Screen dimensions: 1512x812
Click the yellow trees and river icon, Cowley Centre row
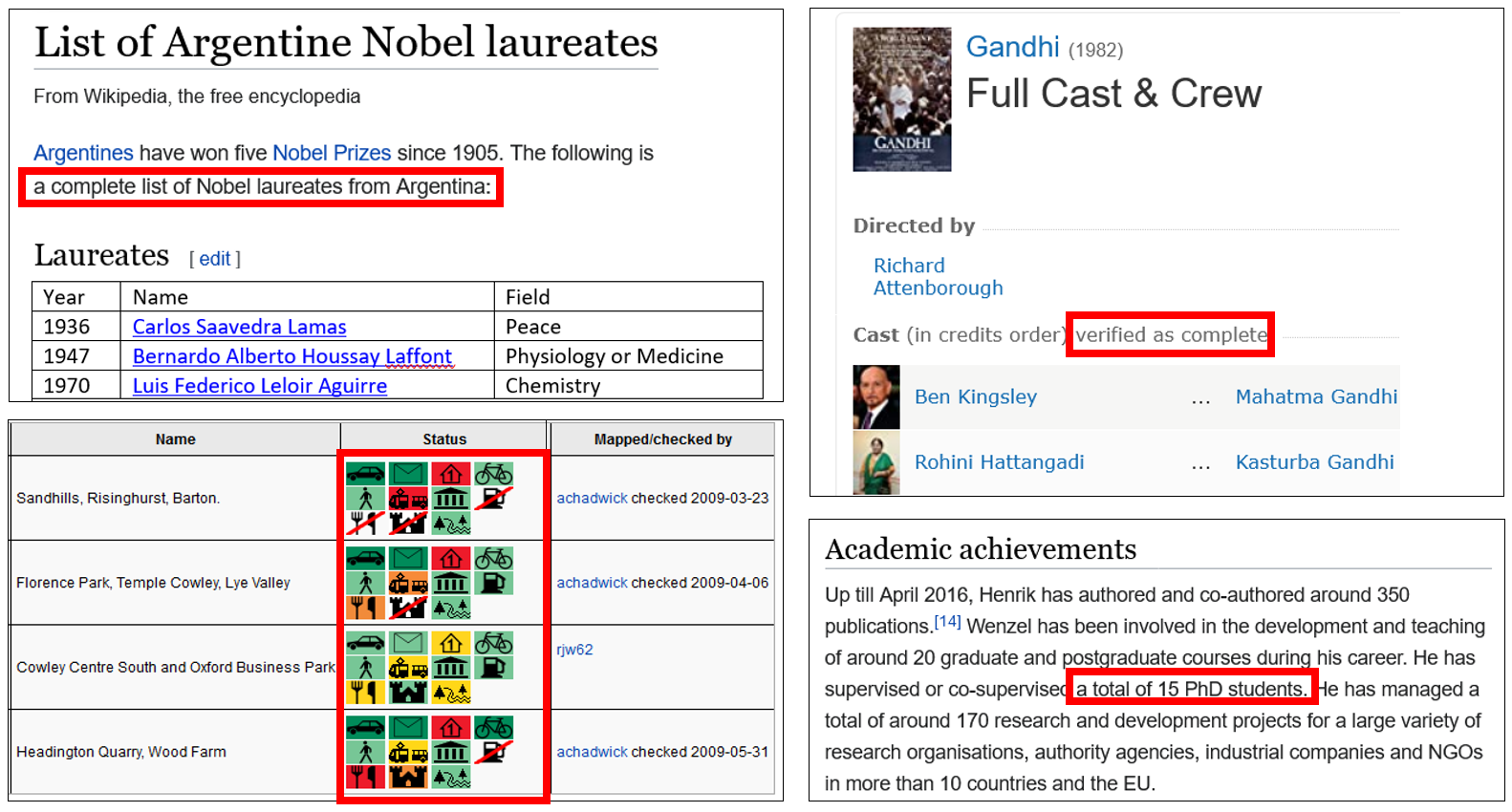pyautogui.click(x=451, y=693)
